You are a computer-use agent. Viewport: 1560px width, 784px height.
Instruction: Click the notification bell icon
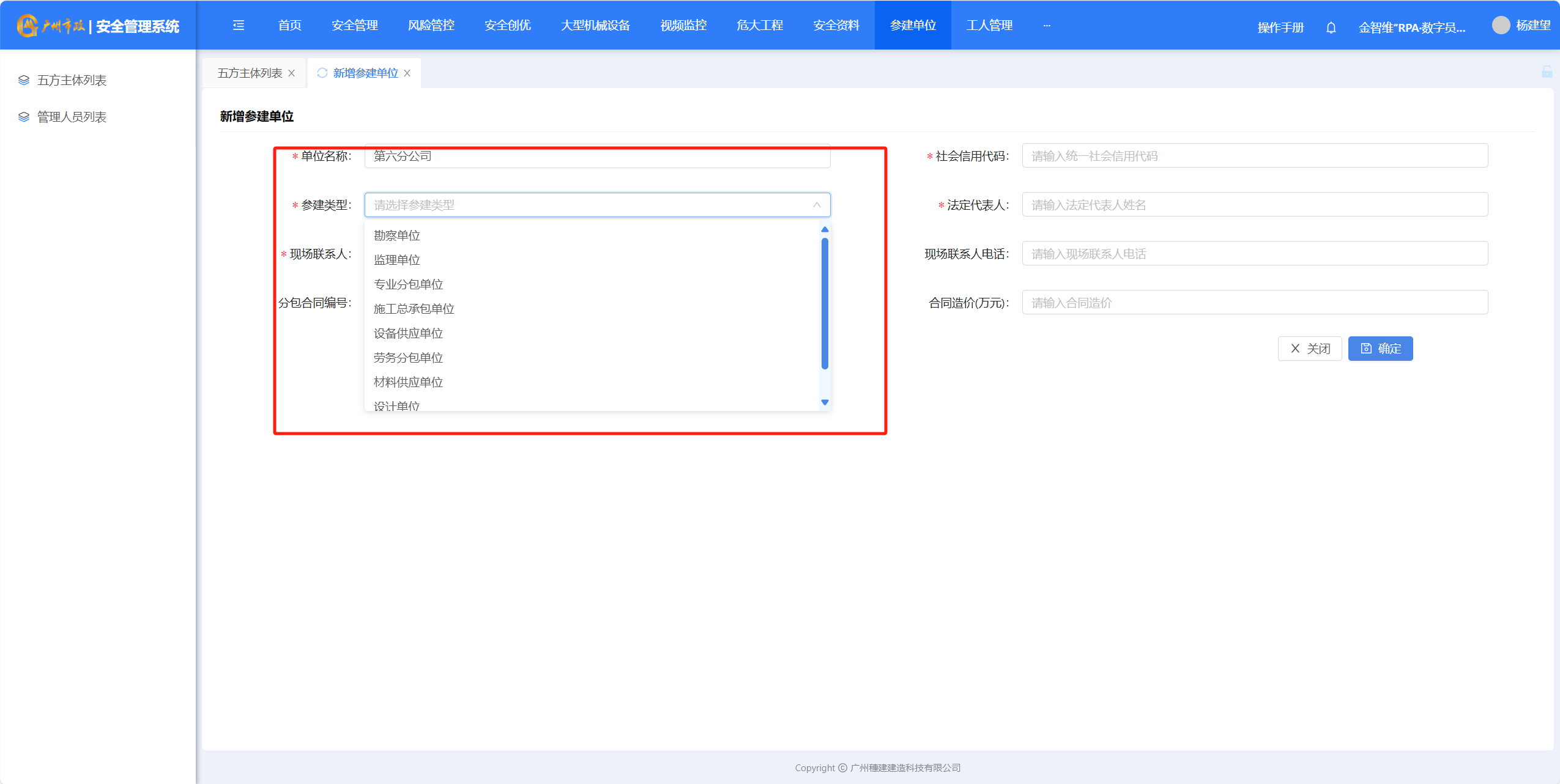point(1331,28)
